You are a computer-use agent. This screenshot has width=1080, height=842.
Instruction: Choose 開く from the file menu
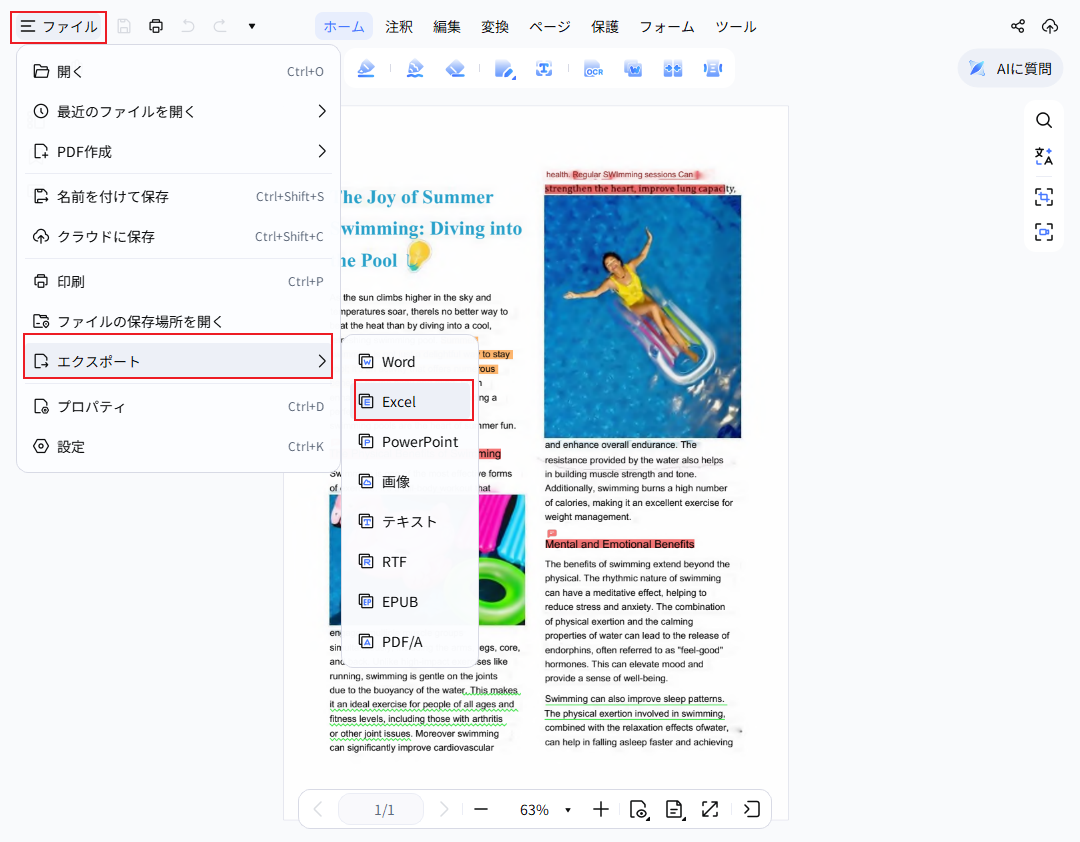click(x=178, y=72)
